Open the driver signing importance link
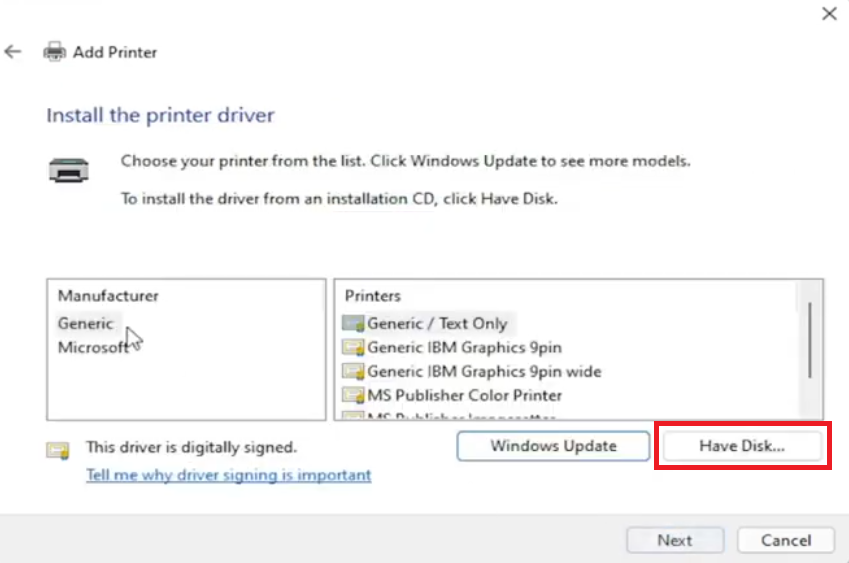Screen dimensions: 849x563 [228, 475]
